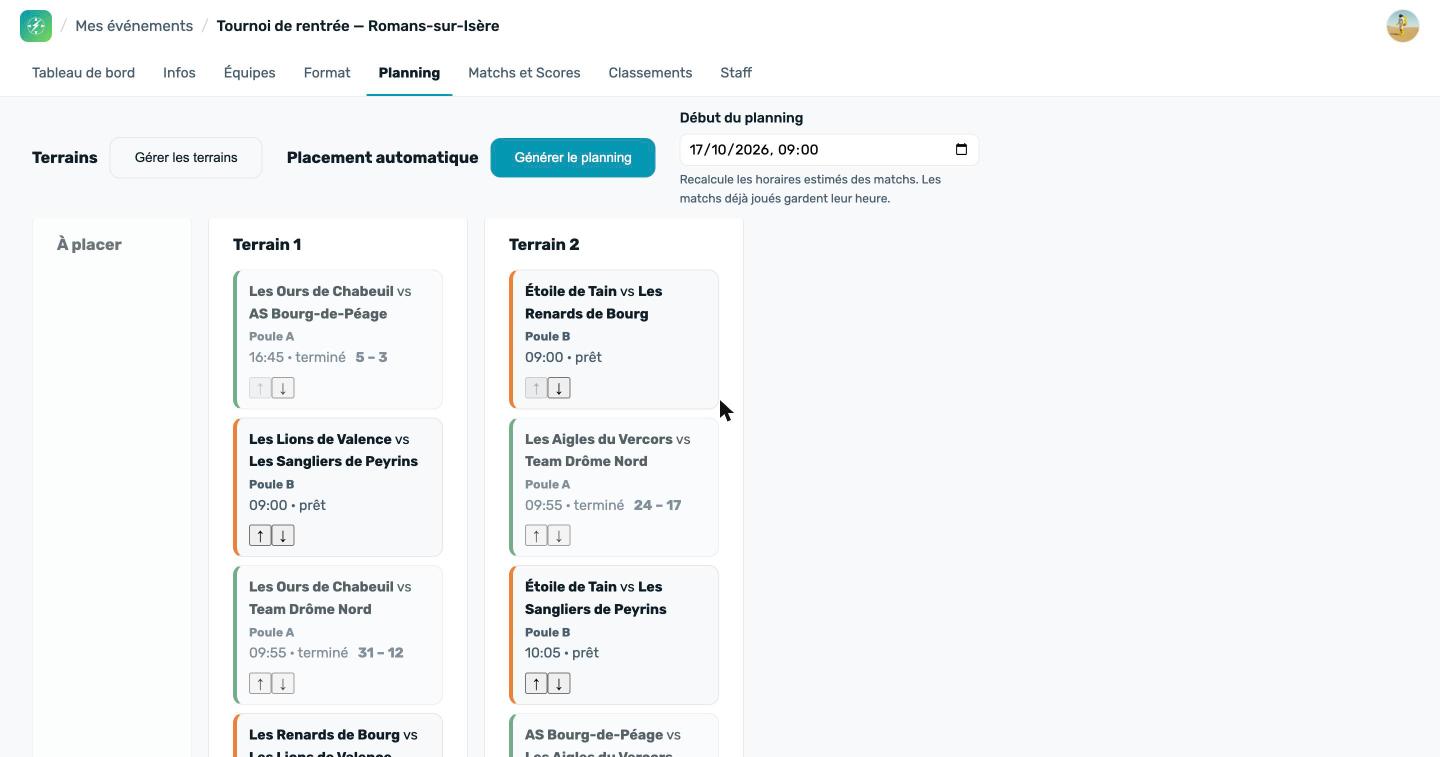
Task: Move Ours de Chabeuil vs Team Drôme Nord down
Action: (283, 684)
